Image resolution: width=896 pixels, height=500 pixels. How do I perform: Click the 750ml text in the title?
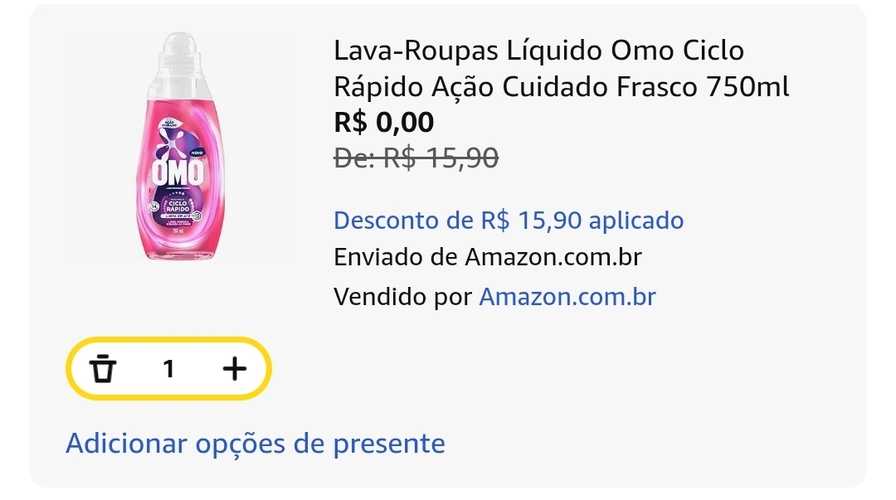click(x=747, y=87)
